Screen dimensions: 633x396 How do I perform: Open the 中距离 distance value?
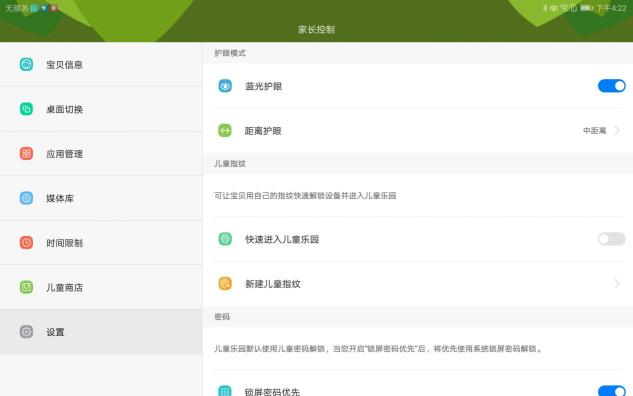pos(595,130)
